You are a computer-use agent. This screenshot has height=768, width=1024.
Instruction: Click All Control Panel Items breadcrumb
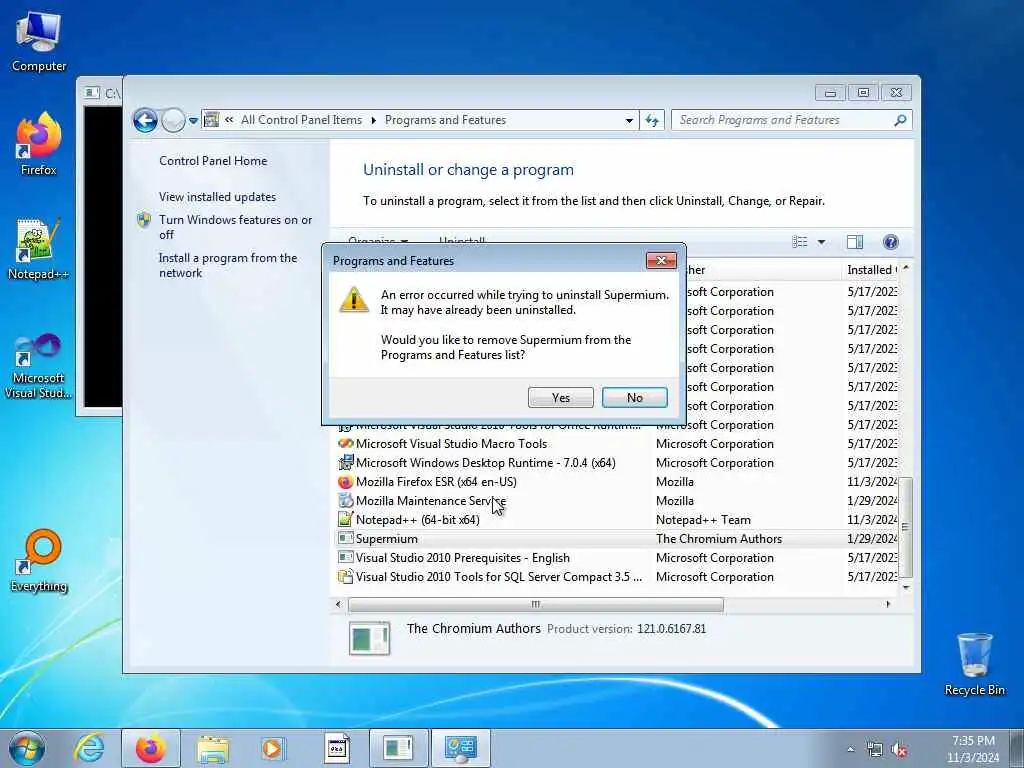301,120
